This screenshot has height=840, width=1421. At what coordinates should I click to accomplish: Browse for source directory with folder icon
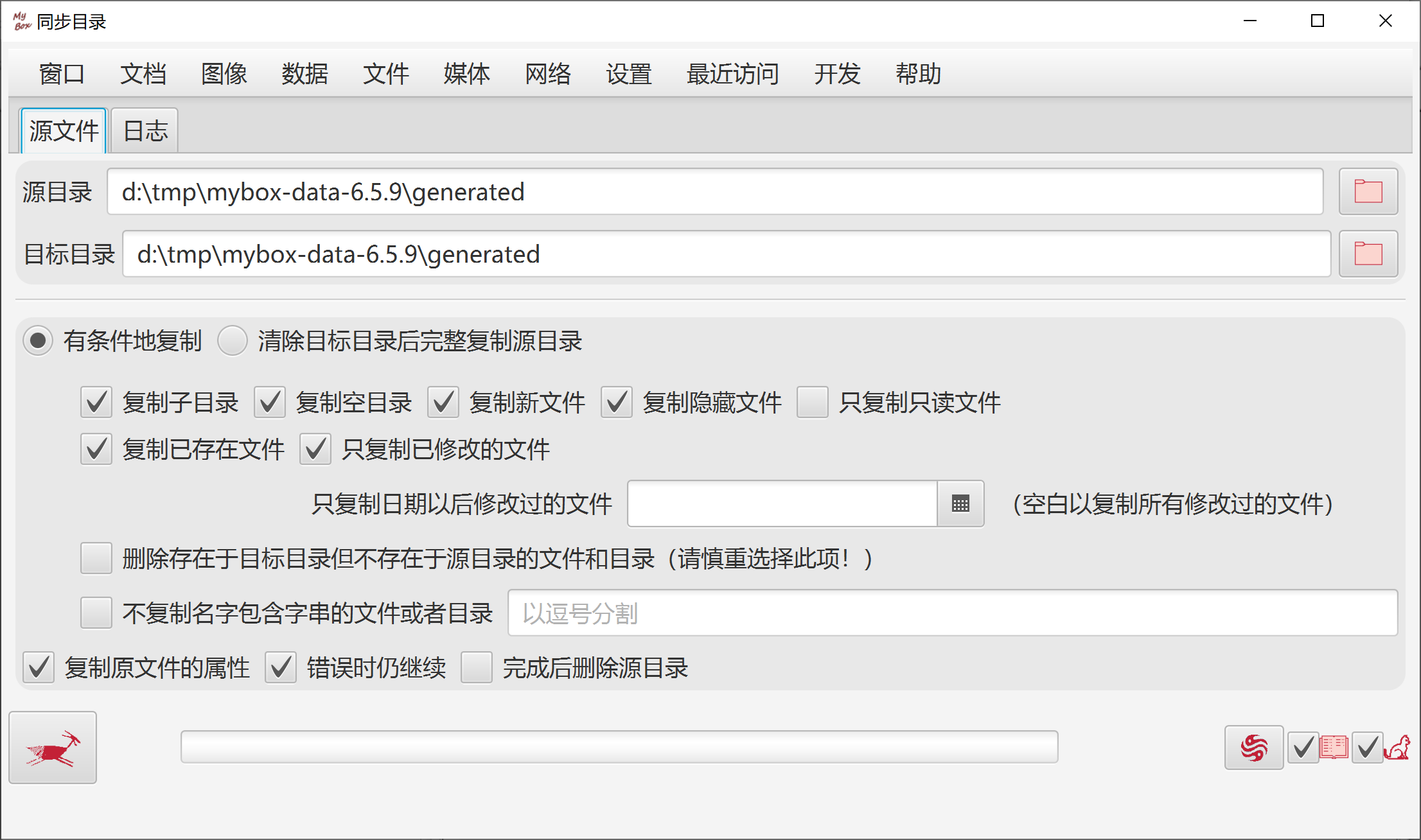1368,191
